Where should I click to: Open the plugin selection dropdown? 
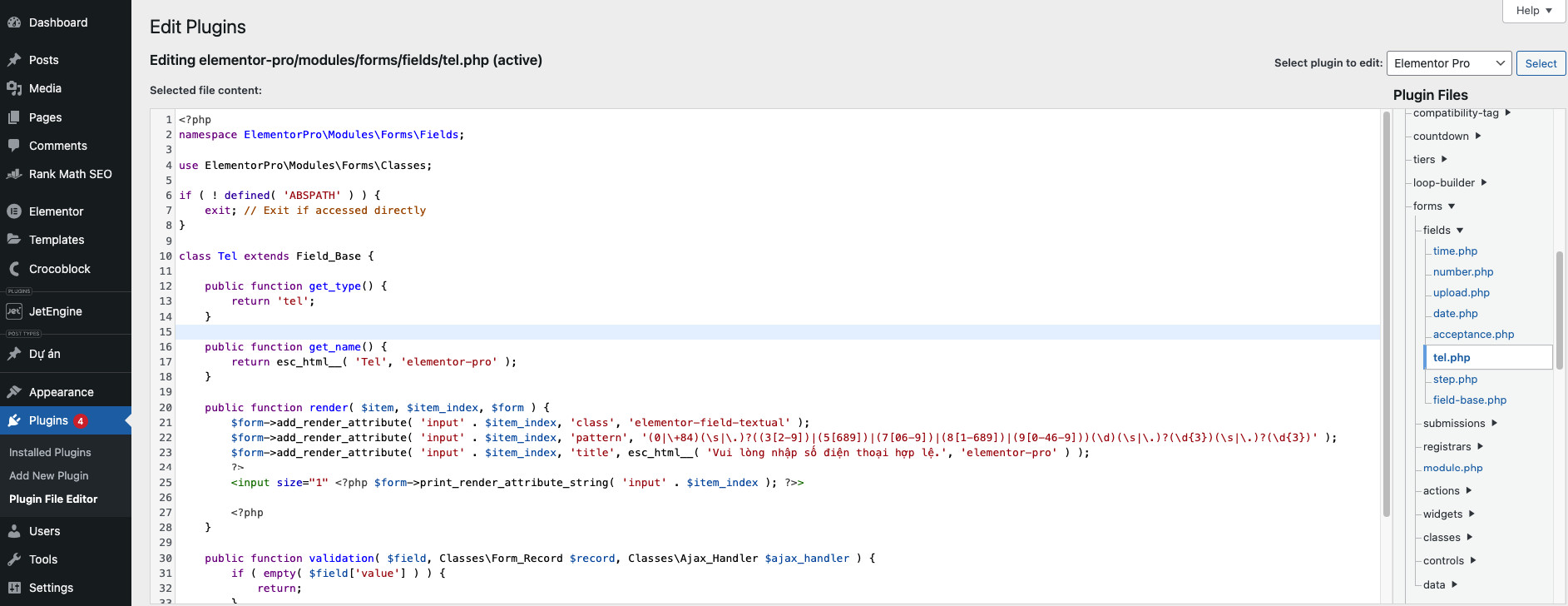click(1448, 63)
